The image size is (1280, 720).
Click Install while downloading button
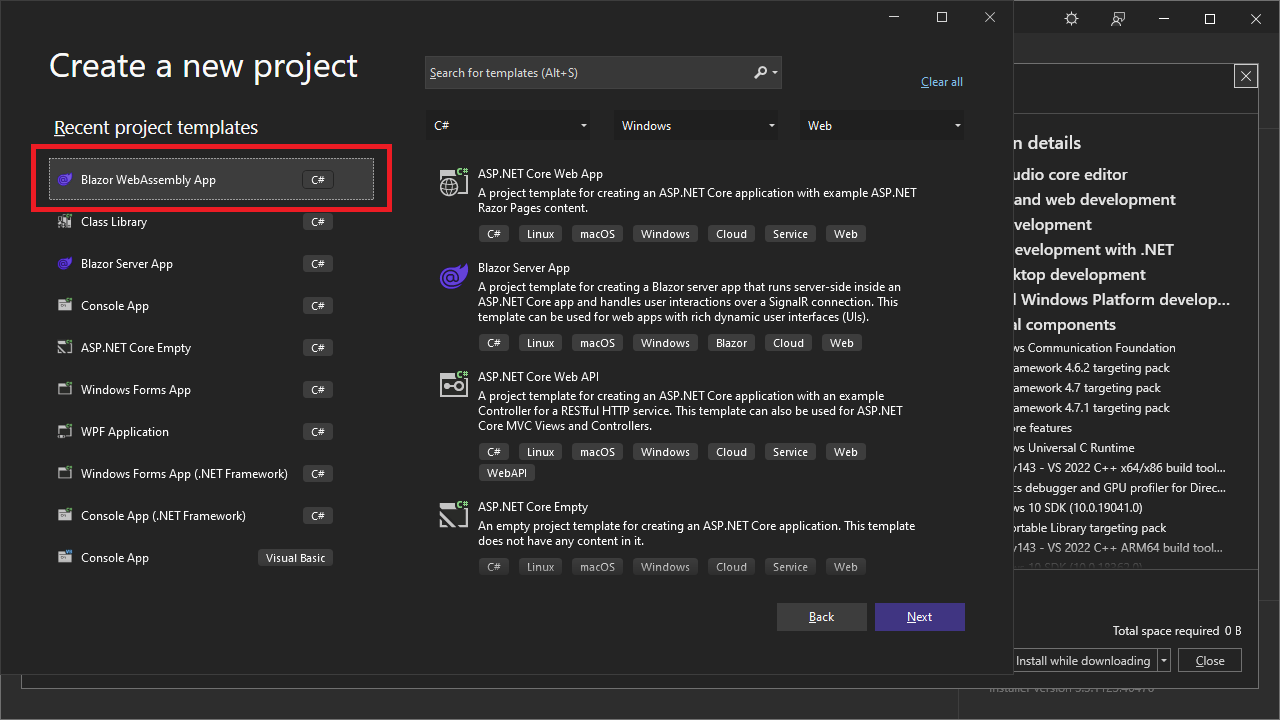(x=1084, y=661)
